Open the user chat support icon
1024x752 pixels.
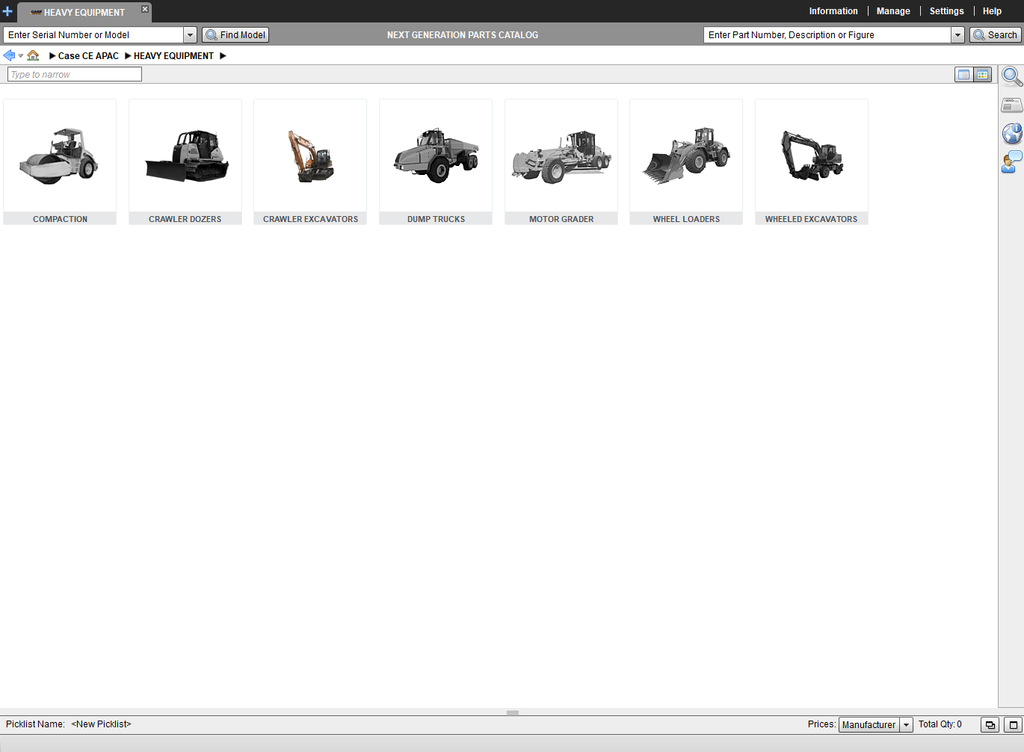(x=1011, y=162)
